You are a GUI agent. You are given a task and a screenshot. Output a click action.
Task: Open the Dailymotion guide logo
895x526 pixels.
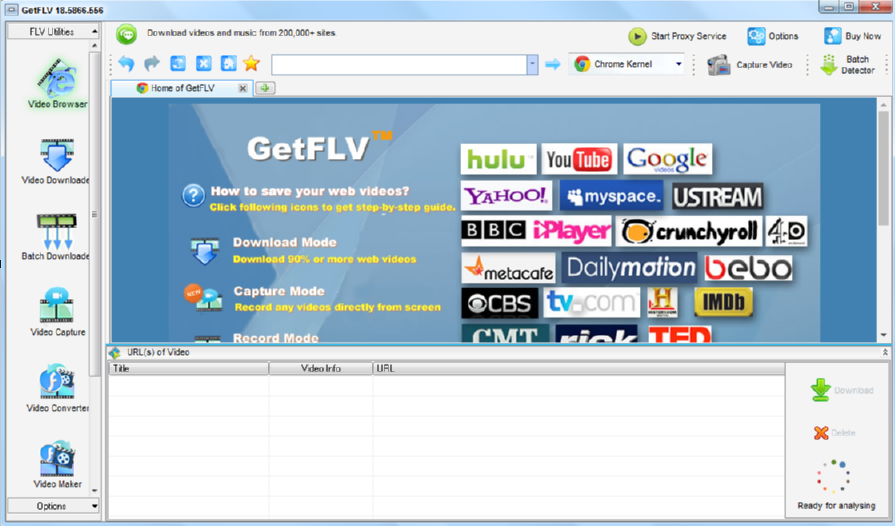(630, 268)
